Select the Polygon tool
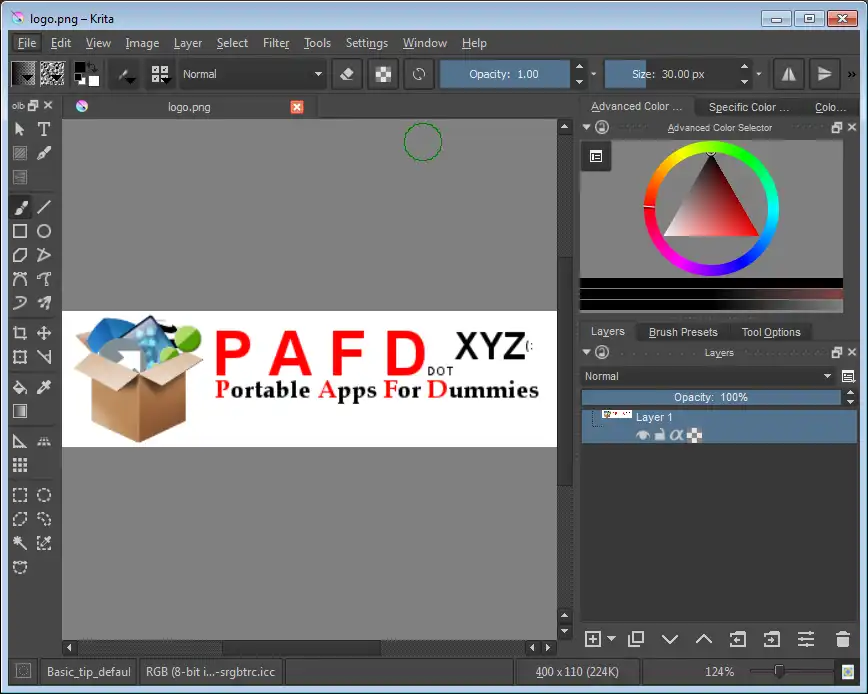 [x=20, y=255]
